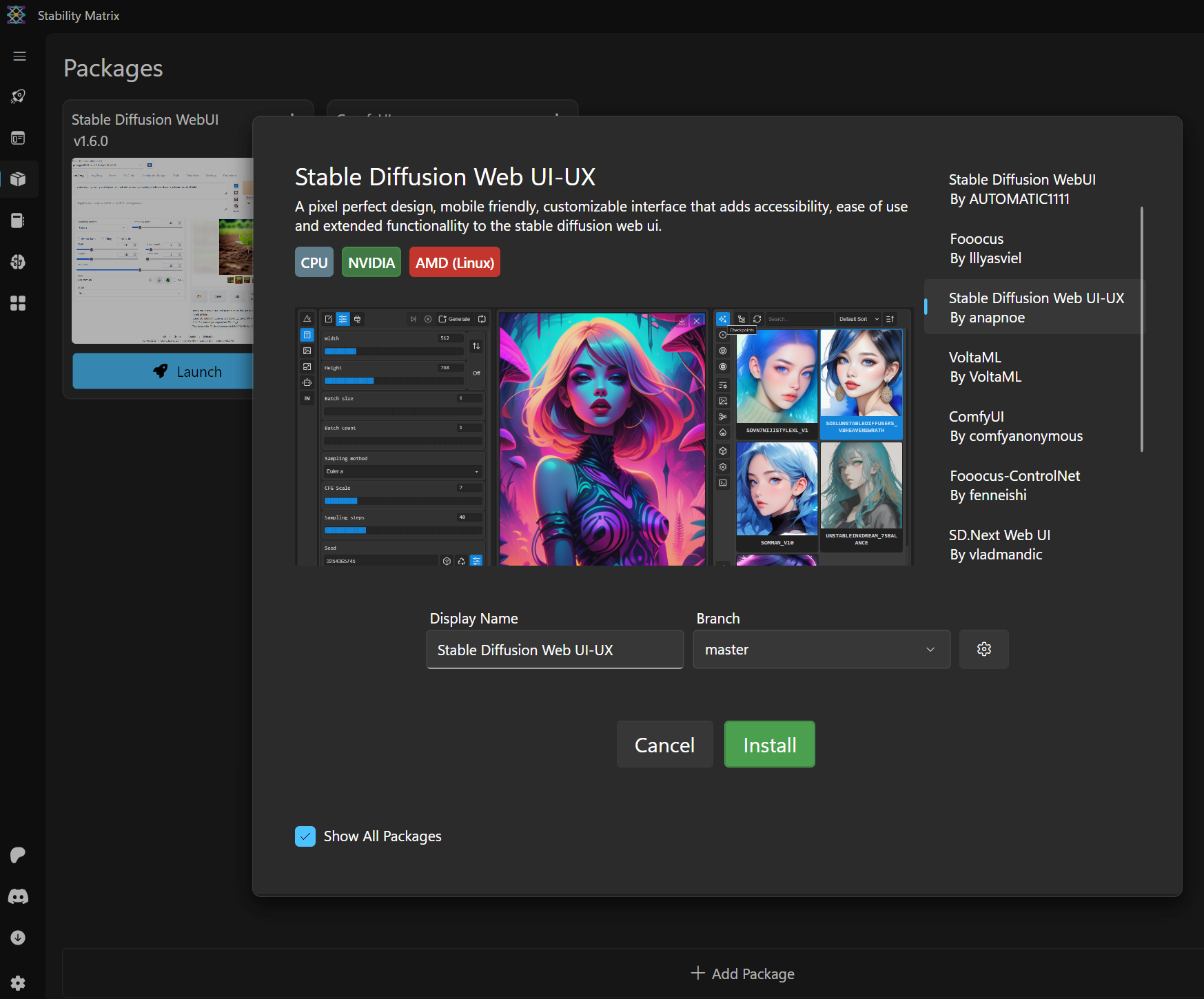Open the Packages cube sidebar icon
This screenshot has height=999, width=1204.
[x=19, y=179]
